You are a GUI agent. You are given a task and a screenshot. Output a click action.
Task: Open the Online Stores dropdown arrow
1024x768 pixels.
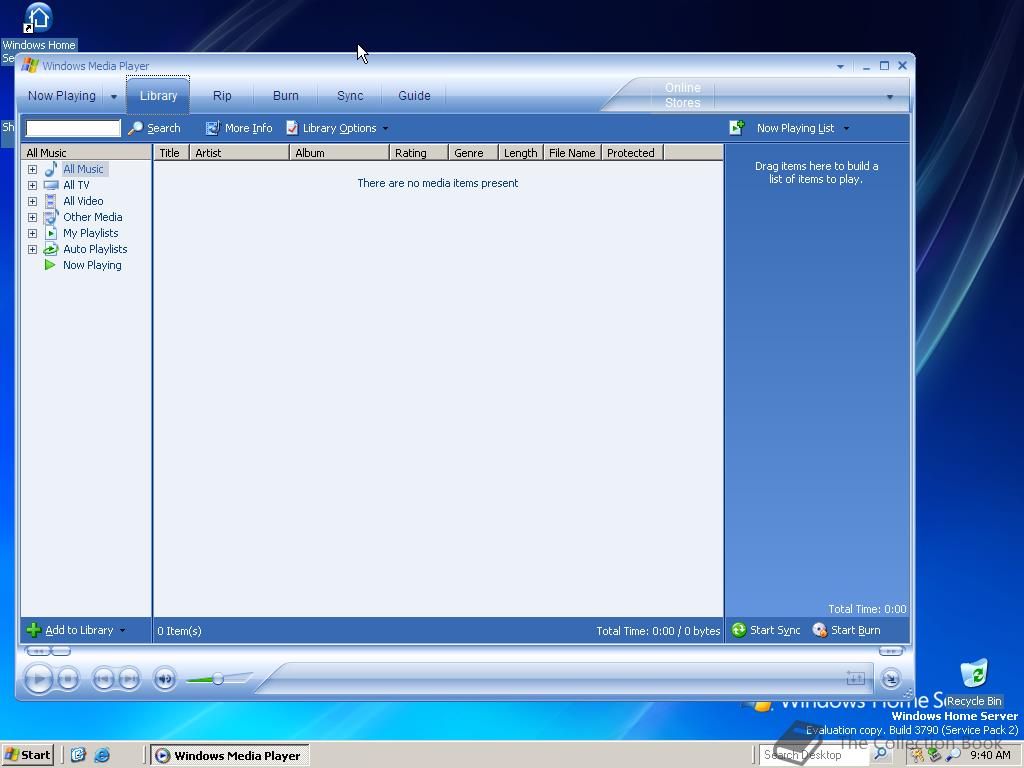(889, 97)
